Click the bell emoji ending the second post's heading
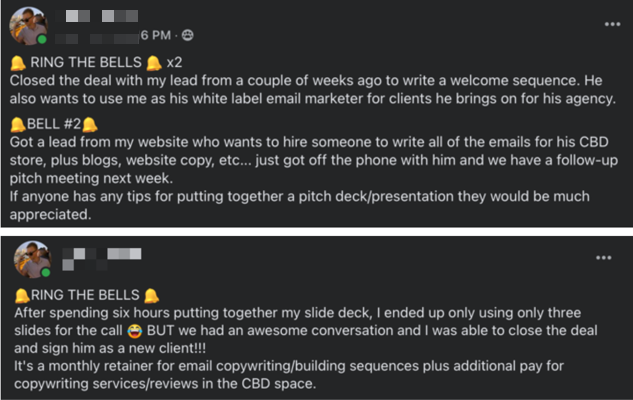This screenshot has width=633, height=400. 151,295
